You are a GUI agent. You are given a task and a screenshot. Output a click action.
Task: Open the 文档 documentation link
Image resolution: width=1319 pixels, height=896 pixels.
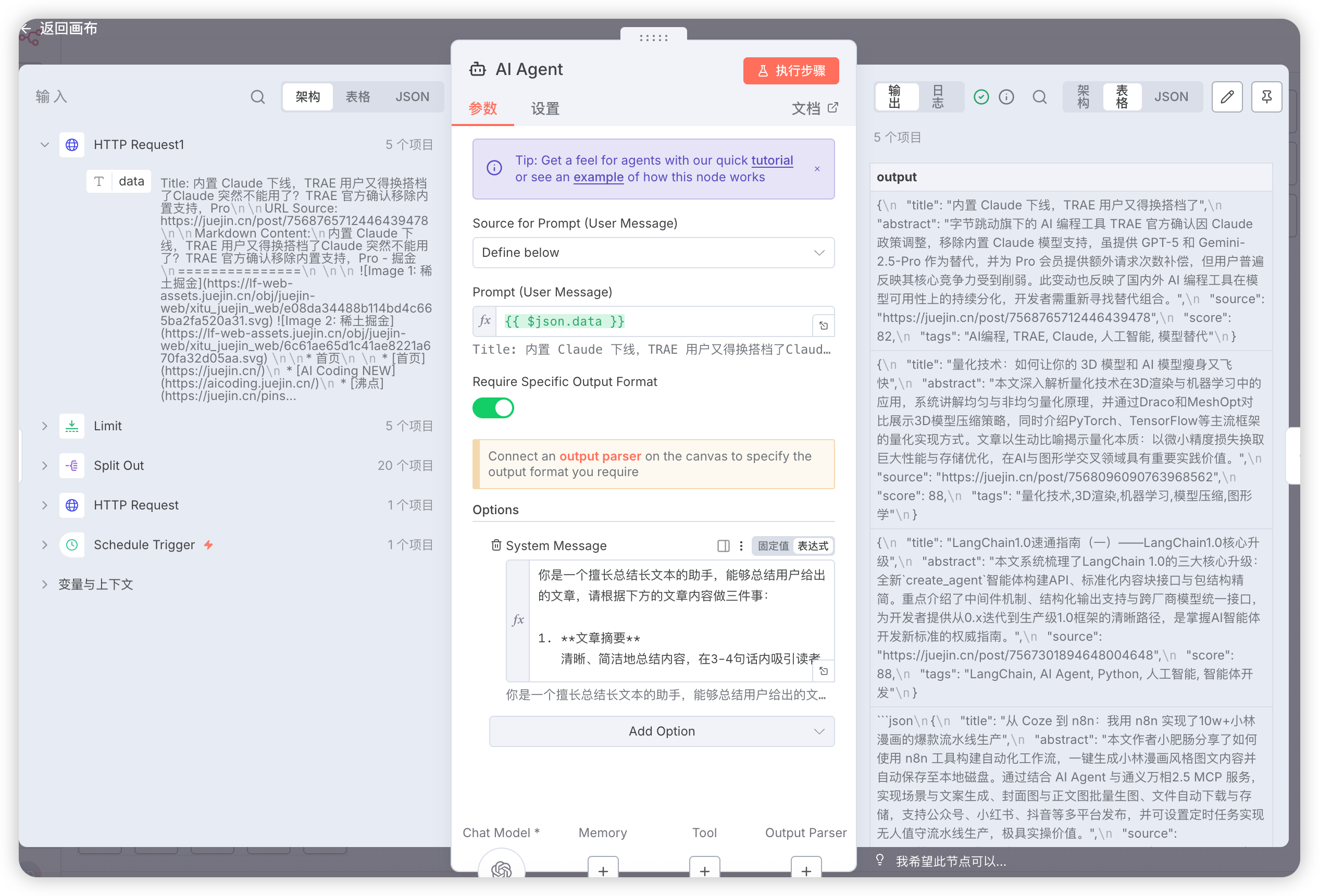pos(814,108)
